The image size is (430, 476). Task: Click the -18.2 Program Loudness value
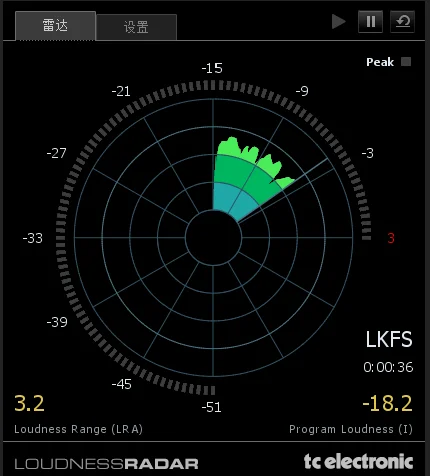[387, 403]
